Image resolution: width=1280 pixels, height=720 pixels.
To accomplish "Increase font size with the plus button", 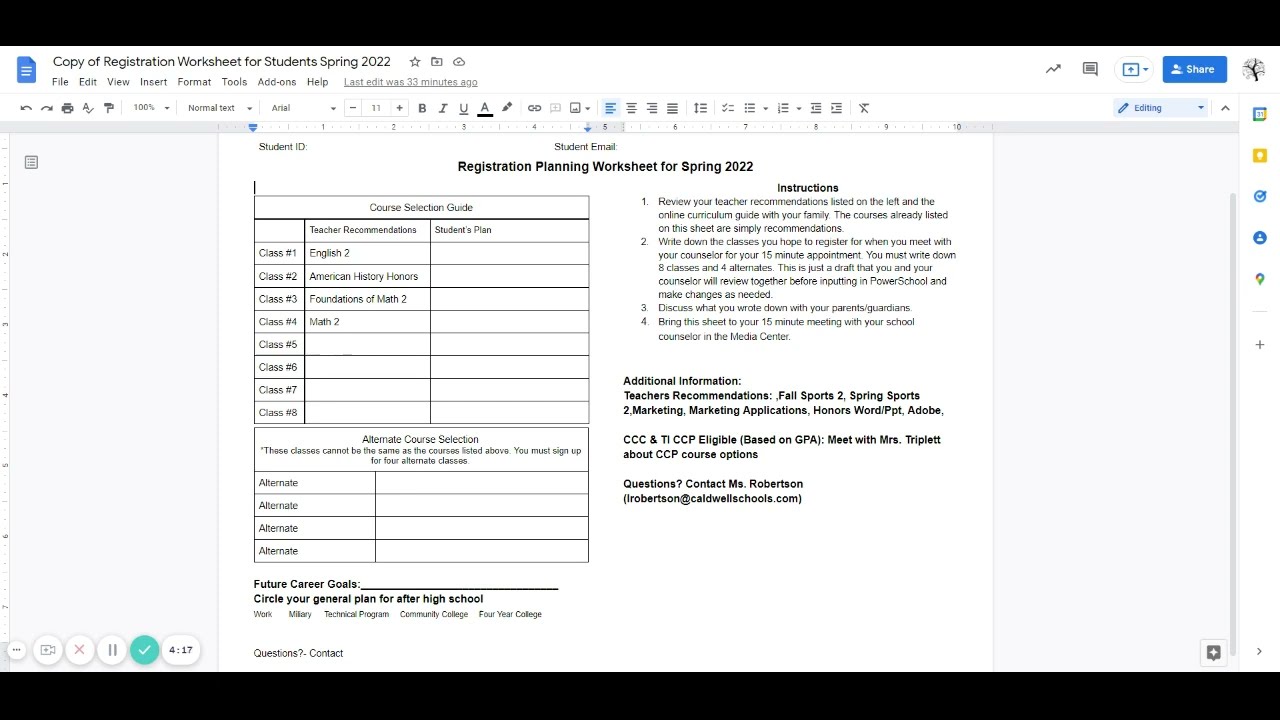I will pos(399,108).
